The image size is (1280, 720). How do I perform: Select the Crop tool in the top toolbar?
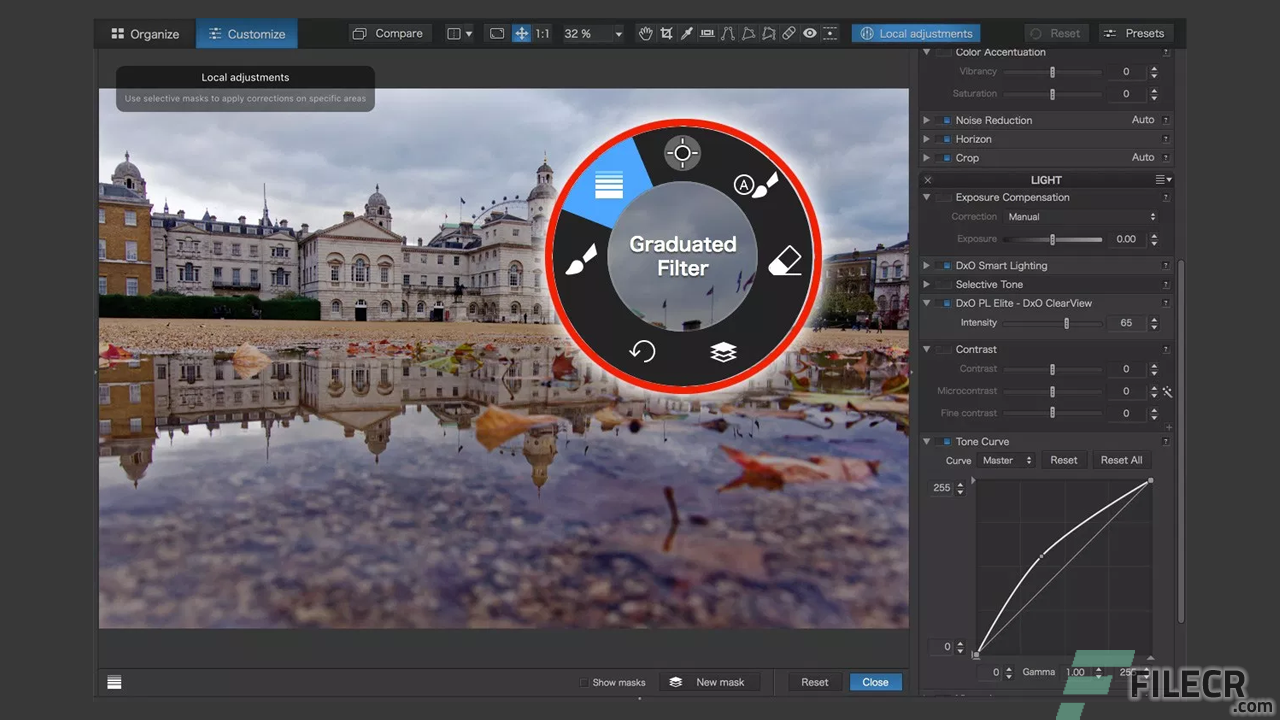[x=667, y=33]
